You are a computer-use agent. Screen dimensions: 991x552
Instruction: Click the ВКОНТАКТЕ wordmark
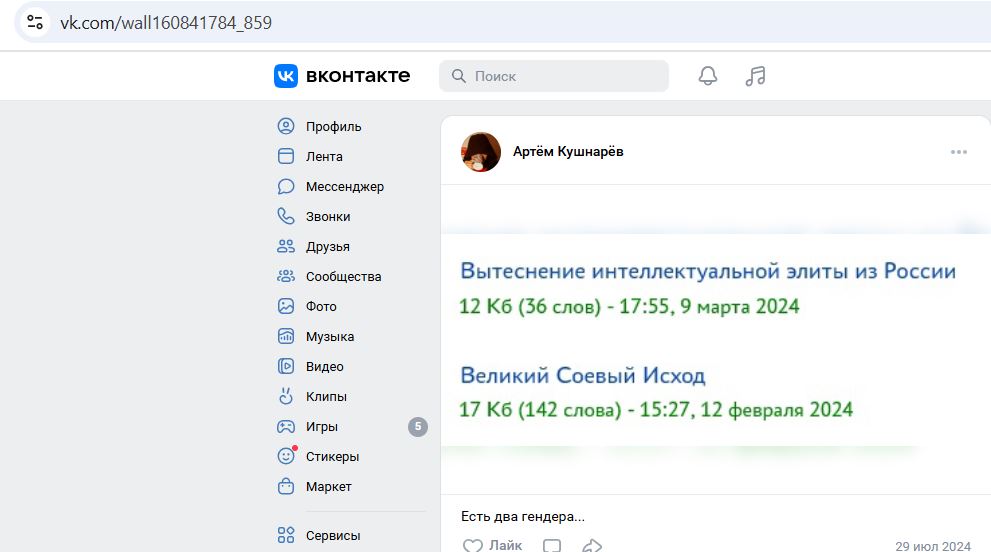tap(358, 76)
